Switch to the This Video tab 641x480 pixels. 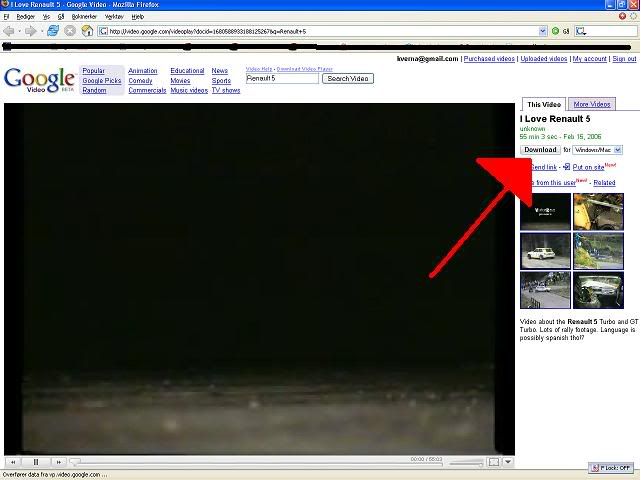(x=544, y=104)
